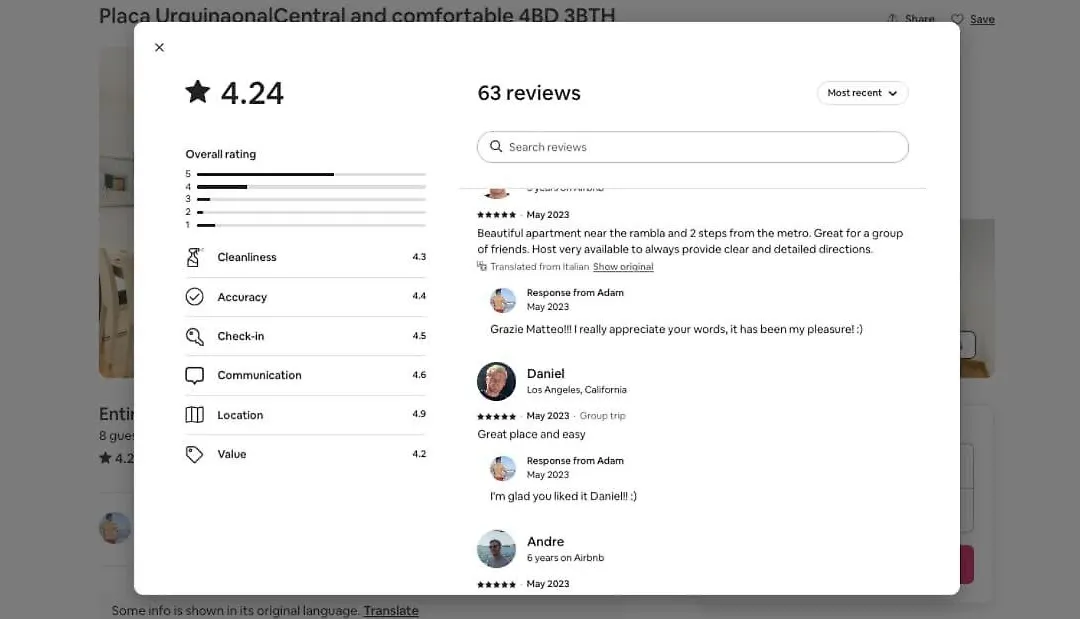The width and height of the screenshot is (1080, 619).
Task: Close the reviews modal with the X
Action: 159,48
